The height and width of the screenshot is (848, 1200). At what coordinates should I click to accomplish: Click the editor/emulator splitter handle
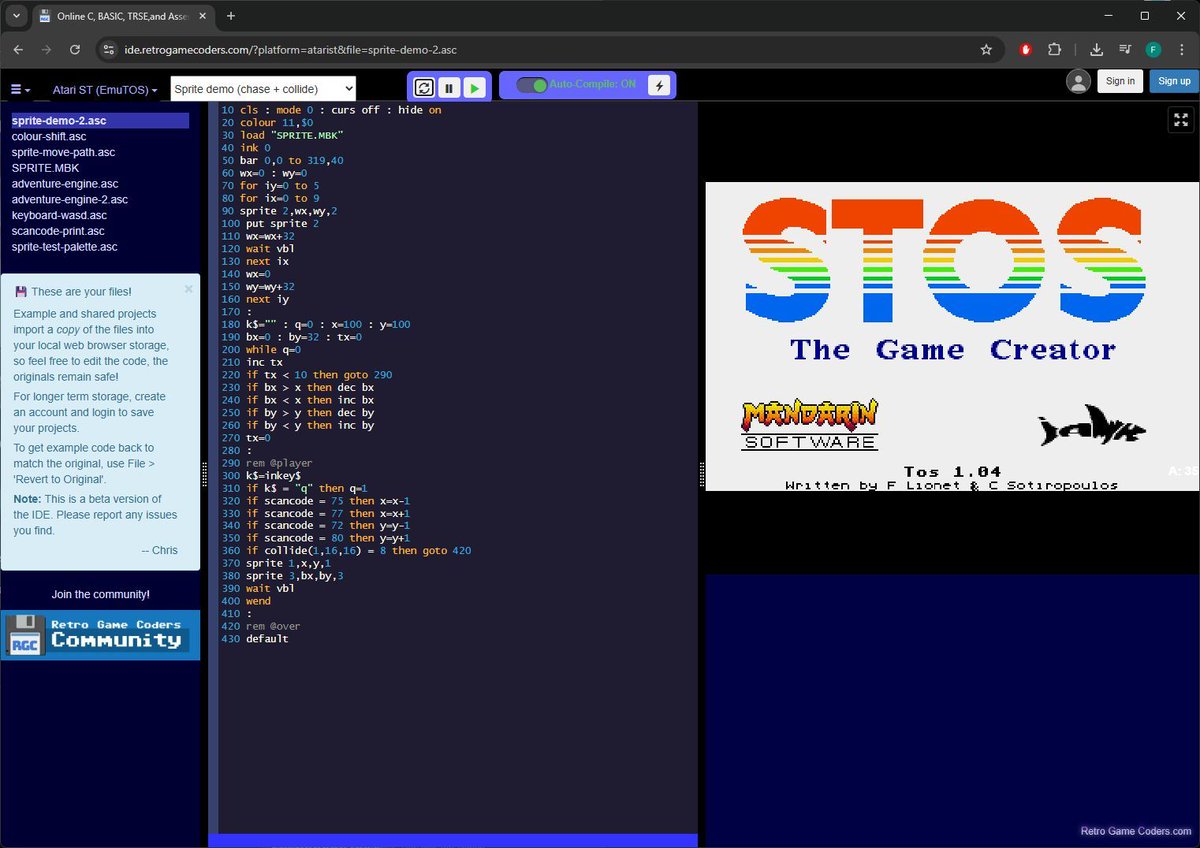coord(701,474)
